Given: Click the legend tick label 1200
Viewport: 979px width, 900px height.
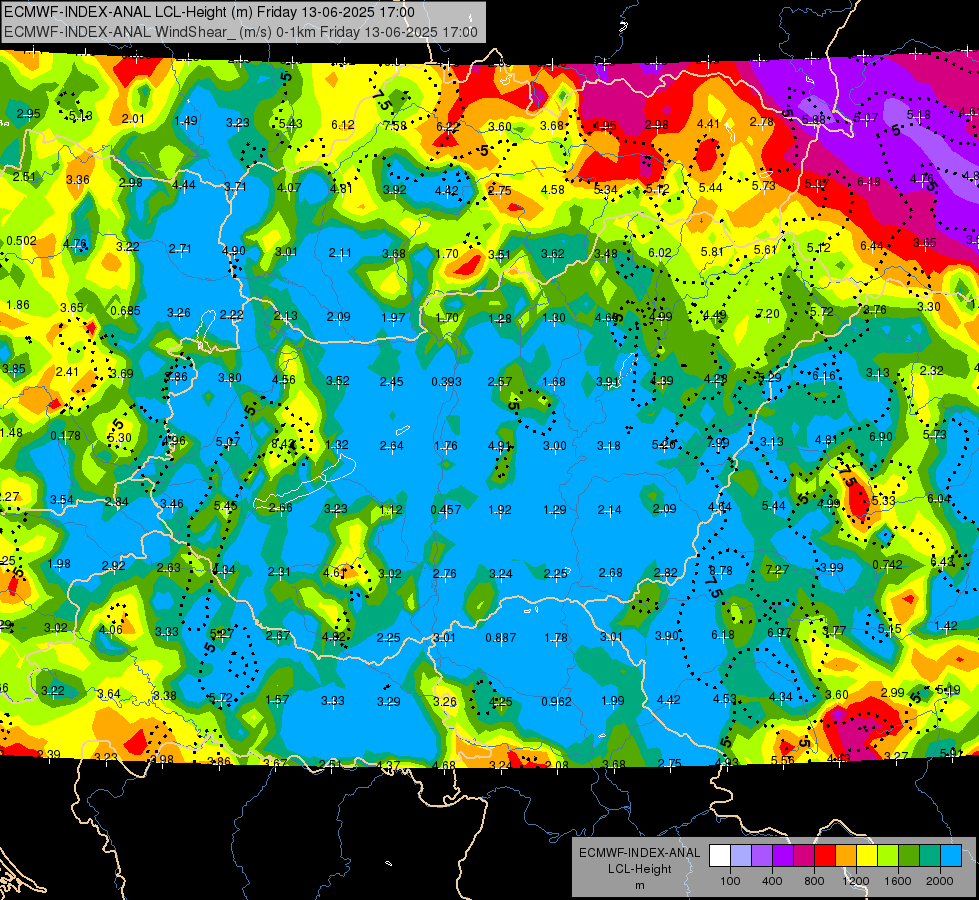Looking at the screenshot, I should tap(856, 881).
